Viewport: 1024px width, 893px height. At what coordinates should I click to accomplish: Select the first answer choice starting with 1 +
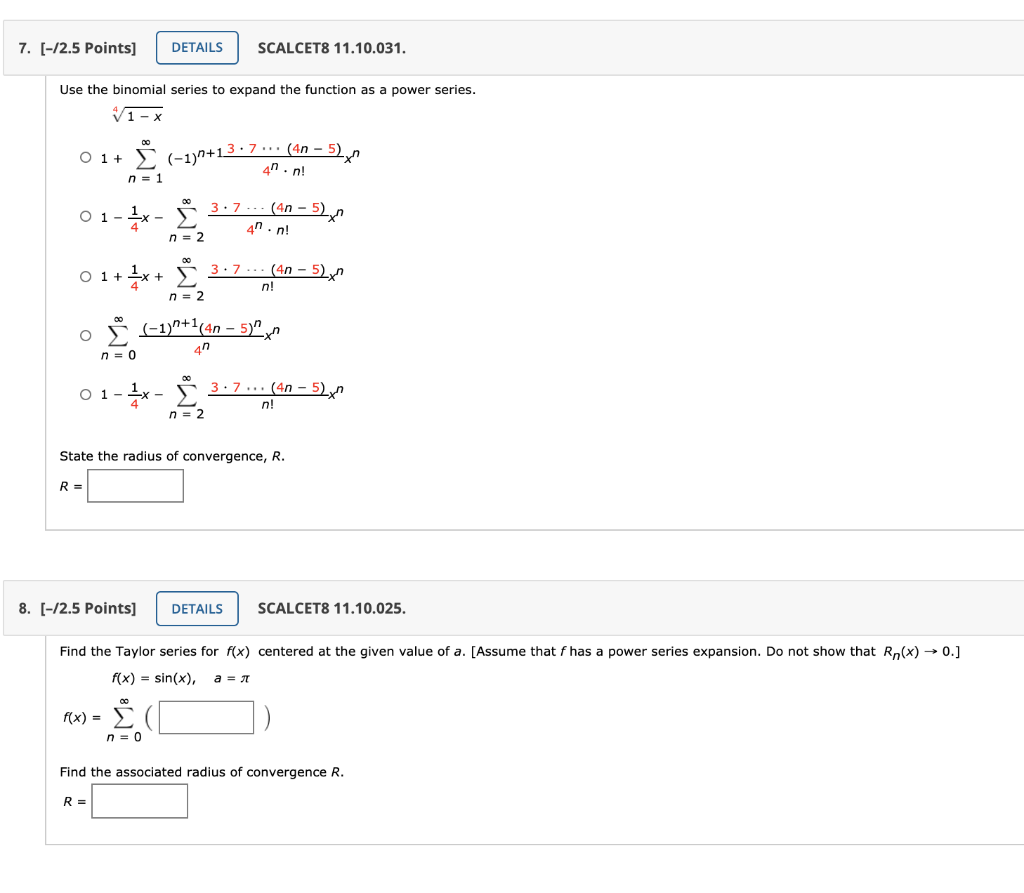click(86, 157)
